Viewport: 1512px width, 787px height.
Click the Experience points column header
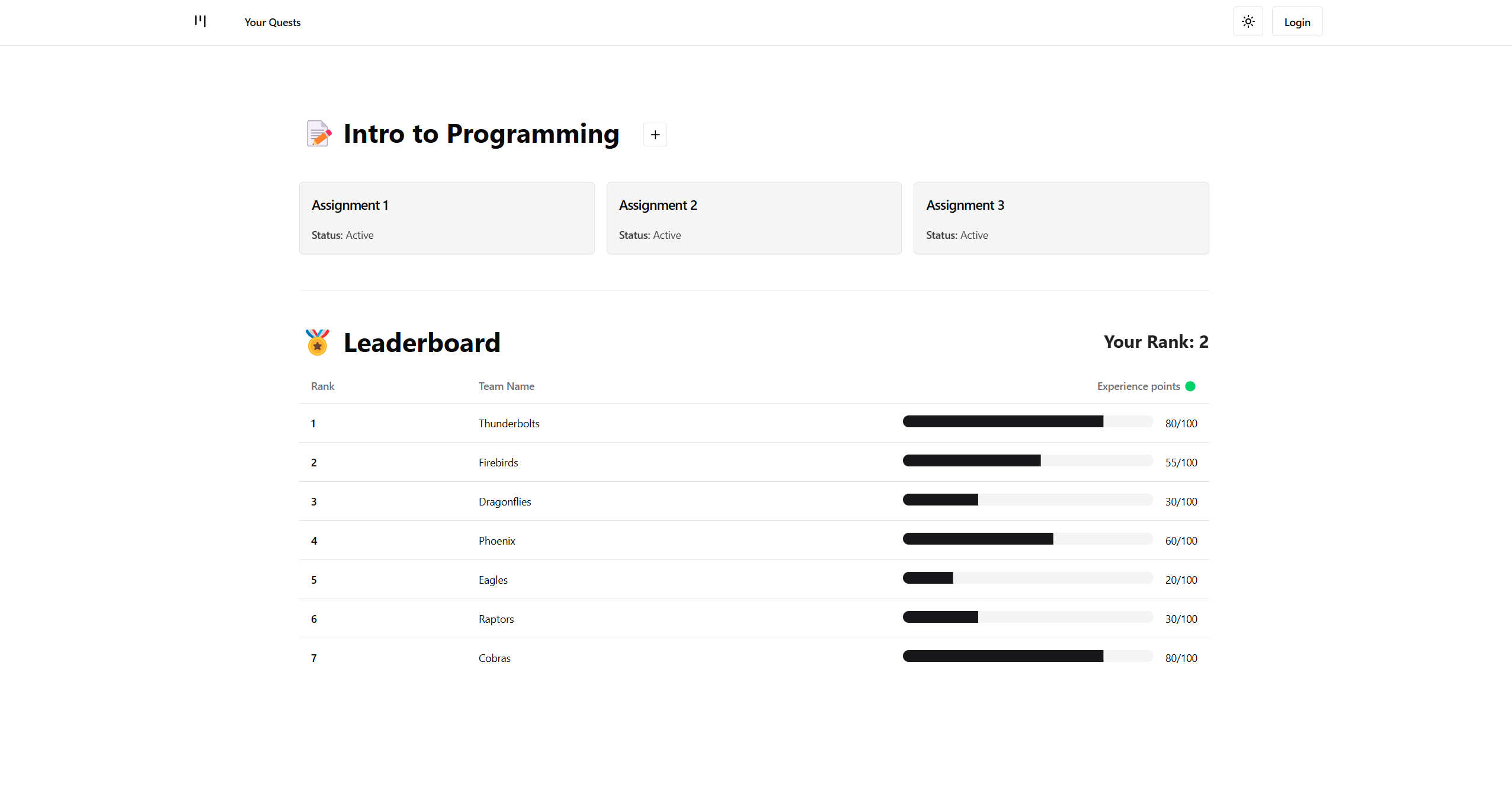pos(1138,386)
